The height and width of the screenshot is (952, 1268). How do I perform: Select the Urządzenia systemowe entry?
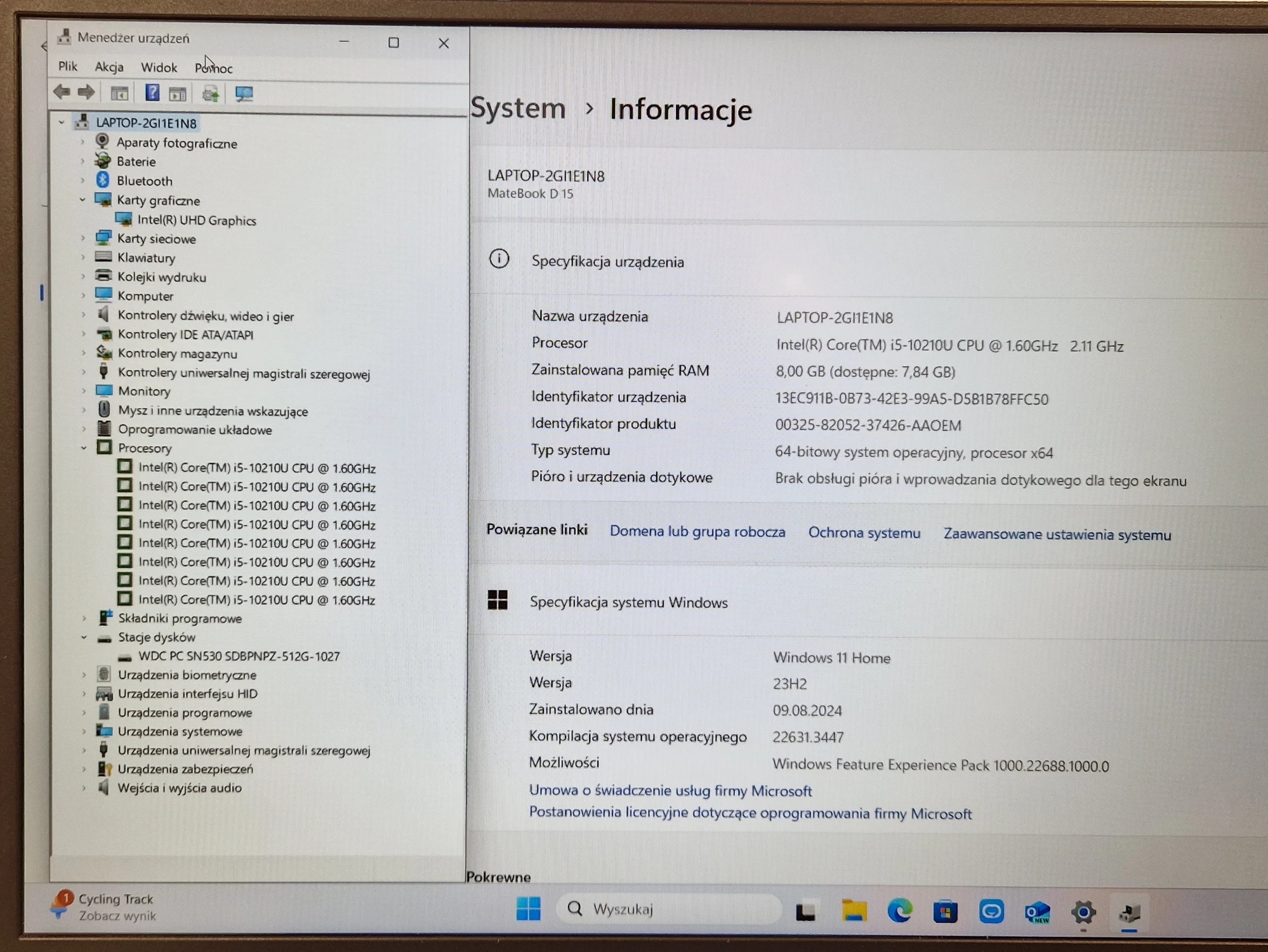[x=180, y=731]
